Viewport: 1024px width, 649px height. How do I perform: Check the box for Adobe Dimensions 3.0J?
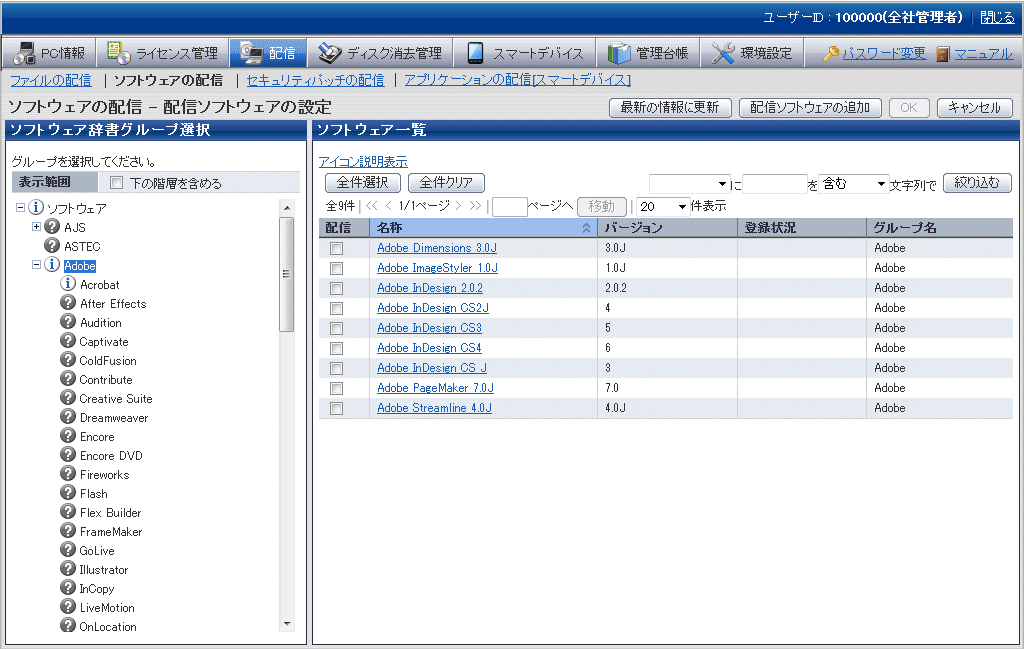pos(336,248)
